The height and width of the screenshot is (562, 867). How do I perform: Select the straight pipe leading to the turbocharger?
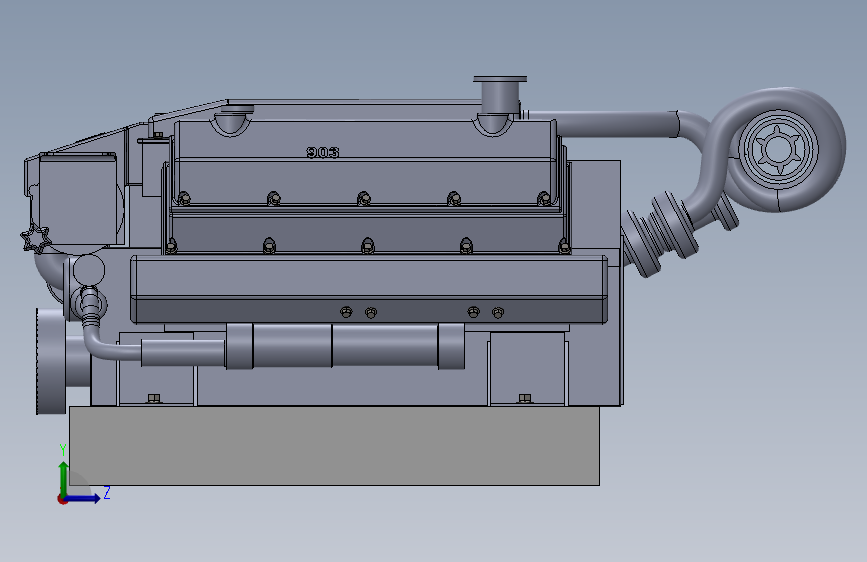pyautogui.click(x=616, y=124)
